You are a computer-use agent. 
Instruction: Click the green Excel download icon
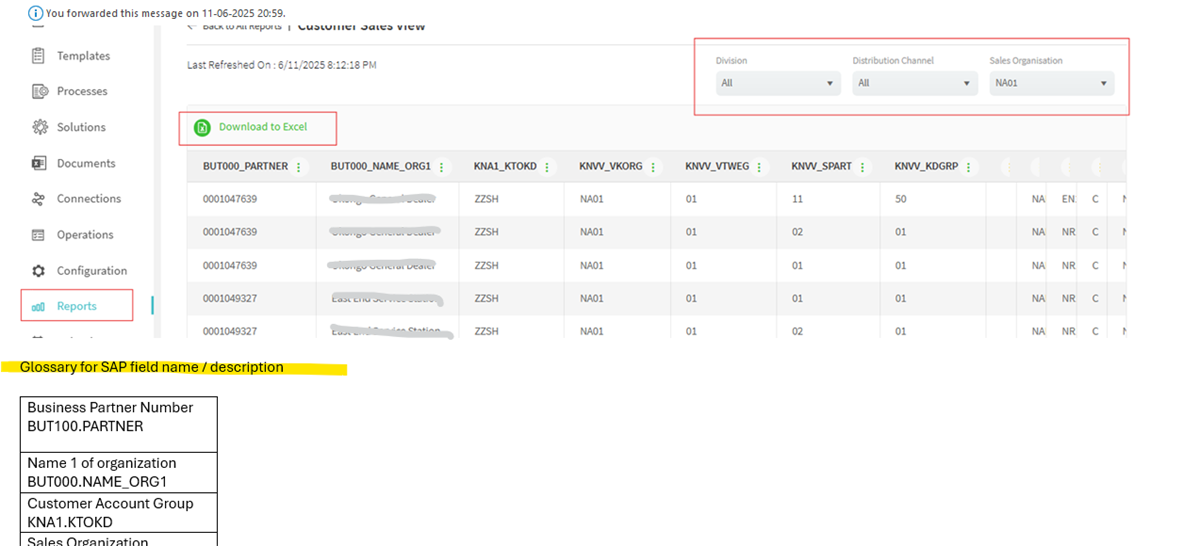(x=203, y=127)
